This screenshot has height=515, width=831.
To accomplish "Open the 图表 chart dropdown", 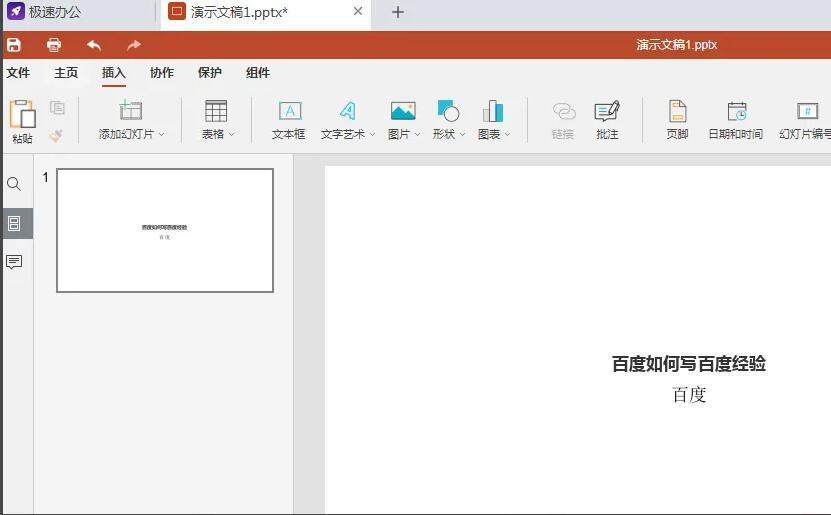I will coord(507,134).
